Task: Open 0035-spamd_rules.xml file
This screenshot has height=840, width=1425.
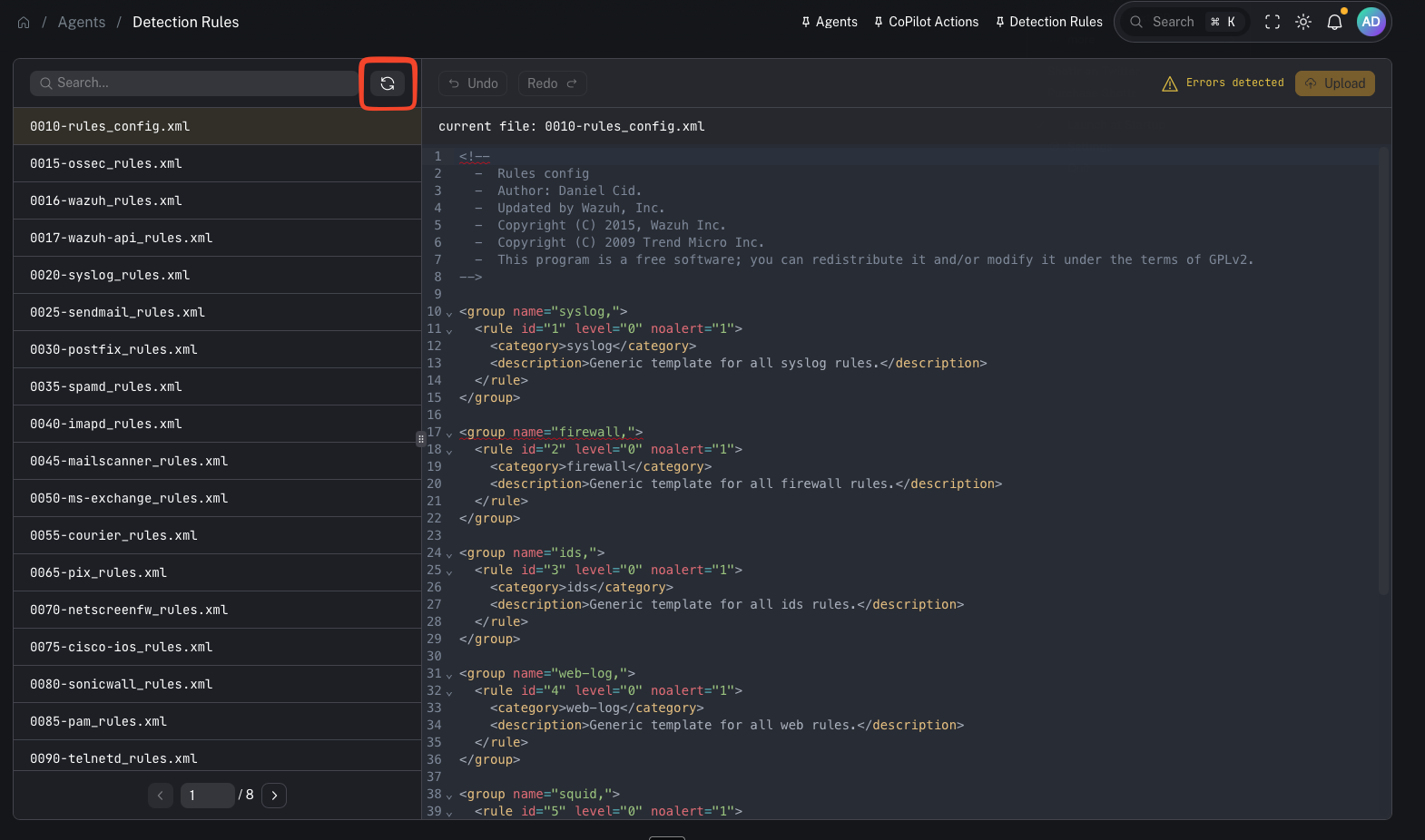Action: coord(217,386)
